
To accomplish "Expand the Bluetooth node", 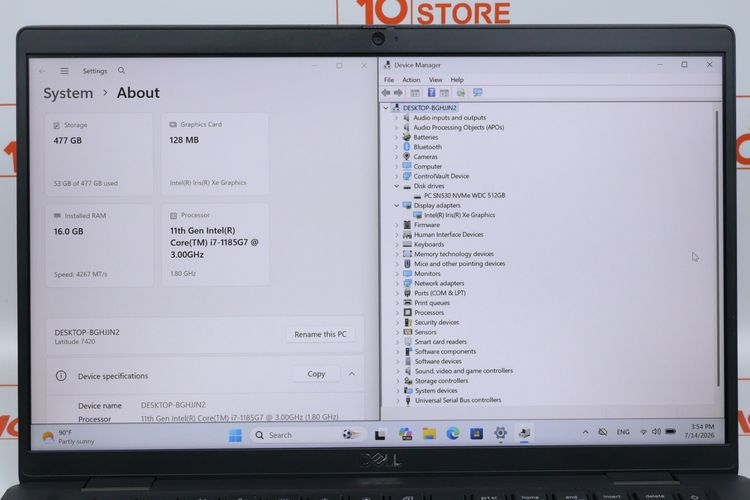I will click(x=396, y=147).
